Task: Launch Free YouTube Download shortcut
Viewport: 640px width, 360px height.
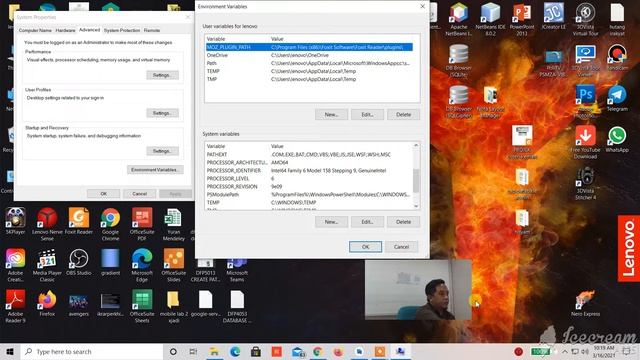Action: [x=585, y=142]
